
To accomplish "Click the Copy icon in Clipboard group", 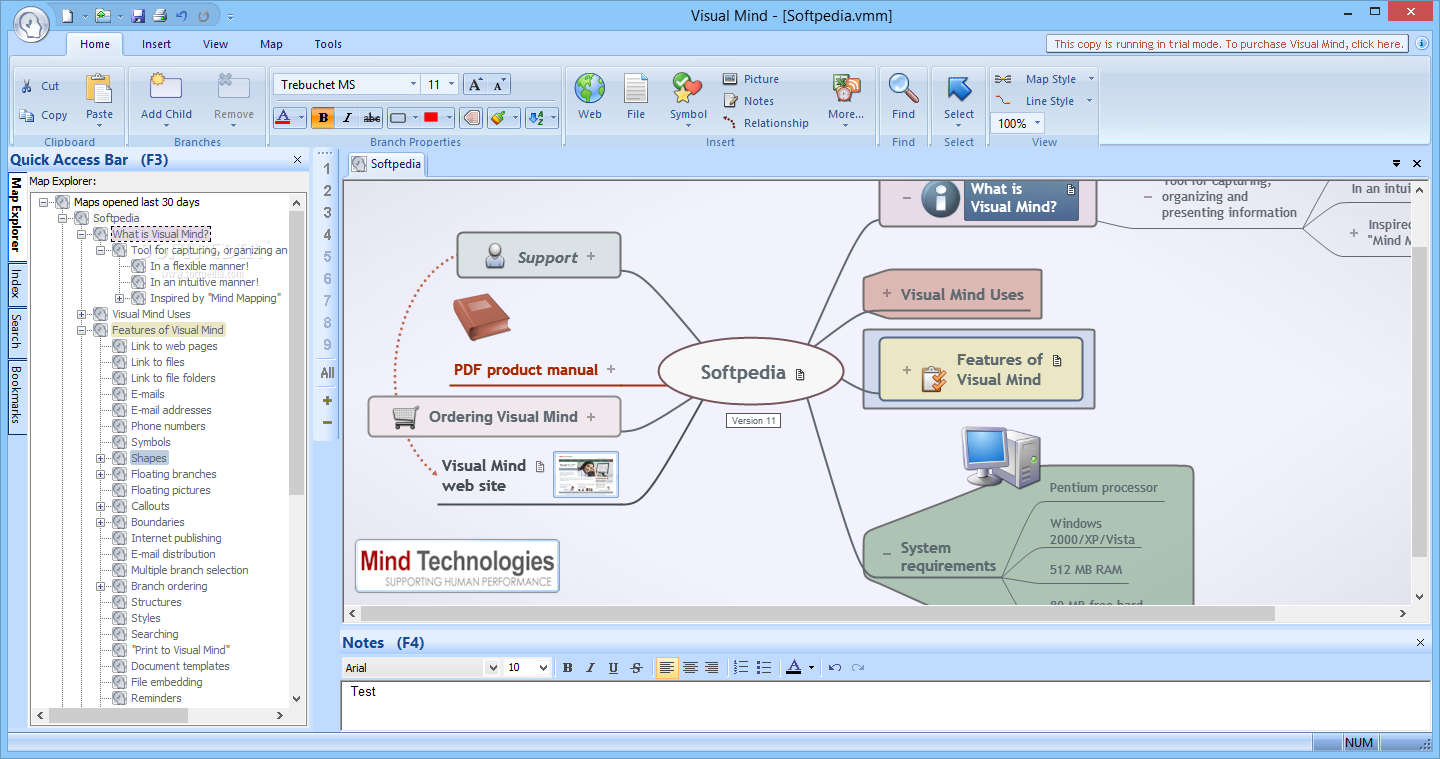I will 27,115.
